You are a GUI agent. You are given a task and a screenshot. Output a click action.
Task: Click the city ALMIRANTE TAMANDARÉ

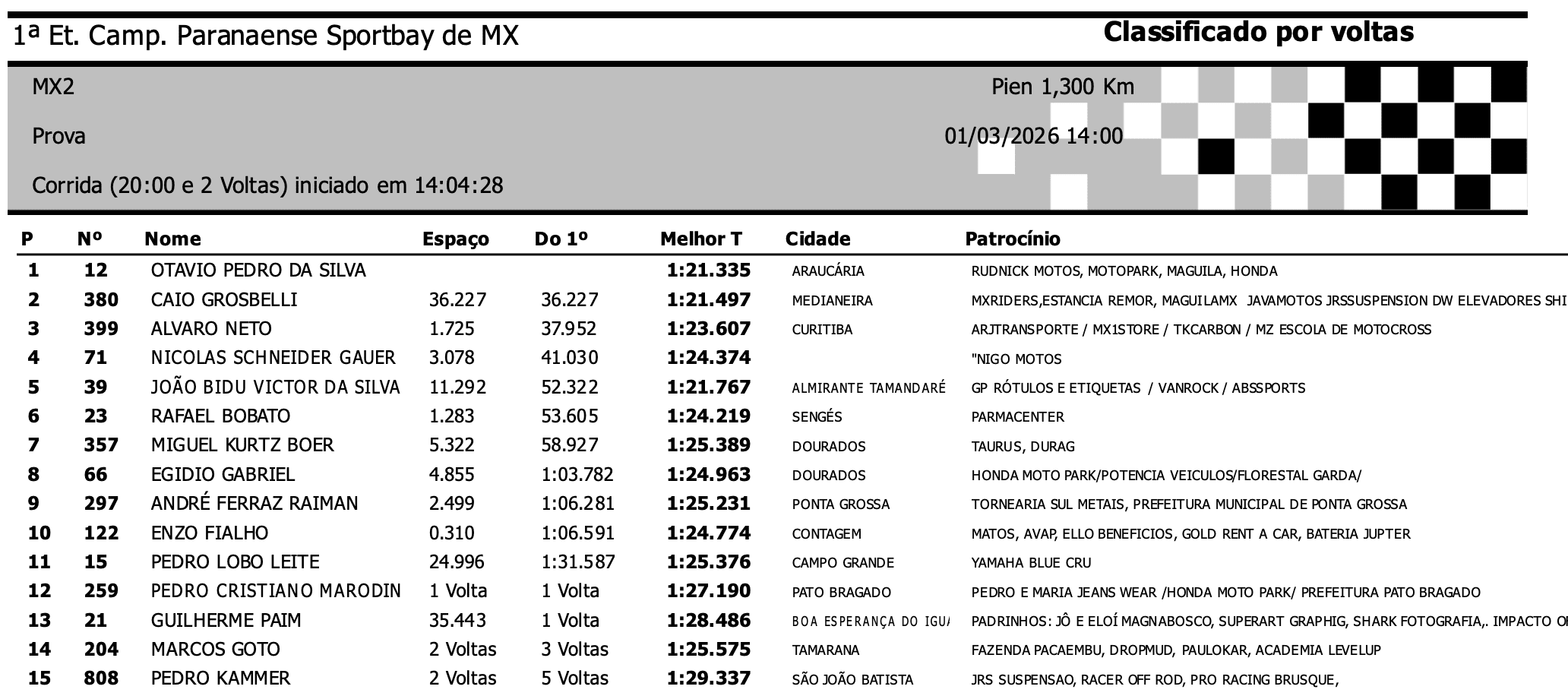pyautogui.click(x=868, y=388)
